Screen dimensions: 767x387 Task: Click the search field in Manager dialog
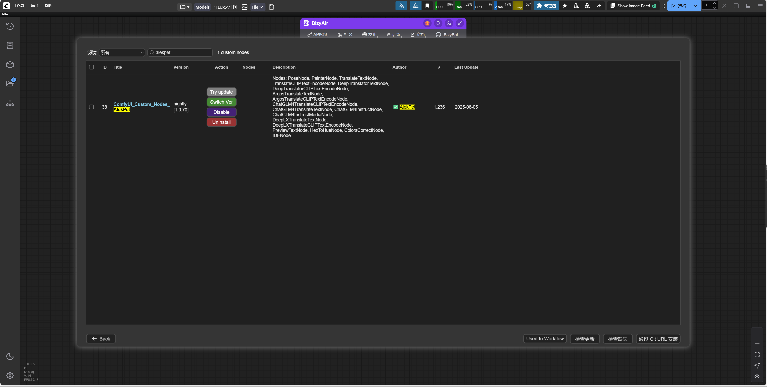point(180,52)
